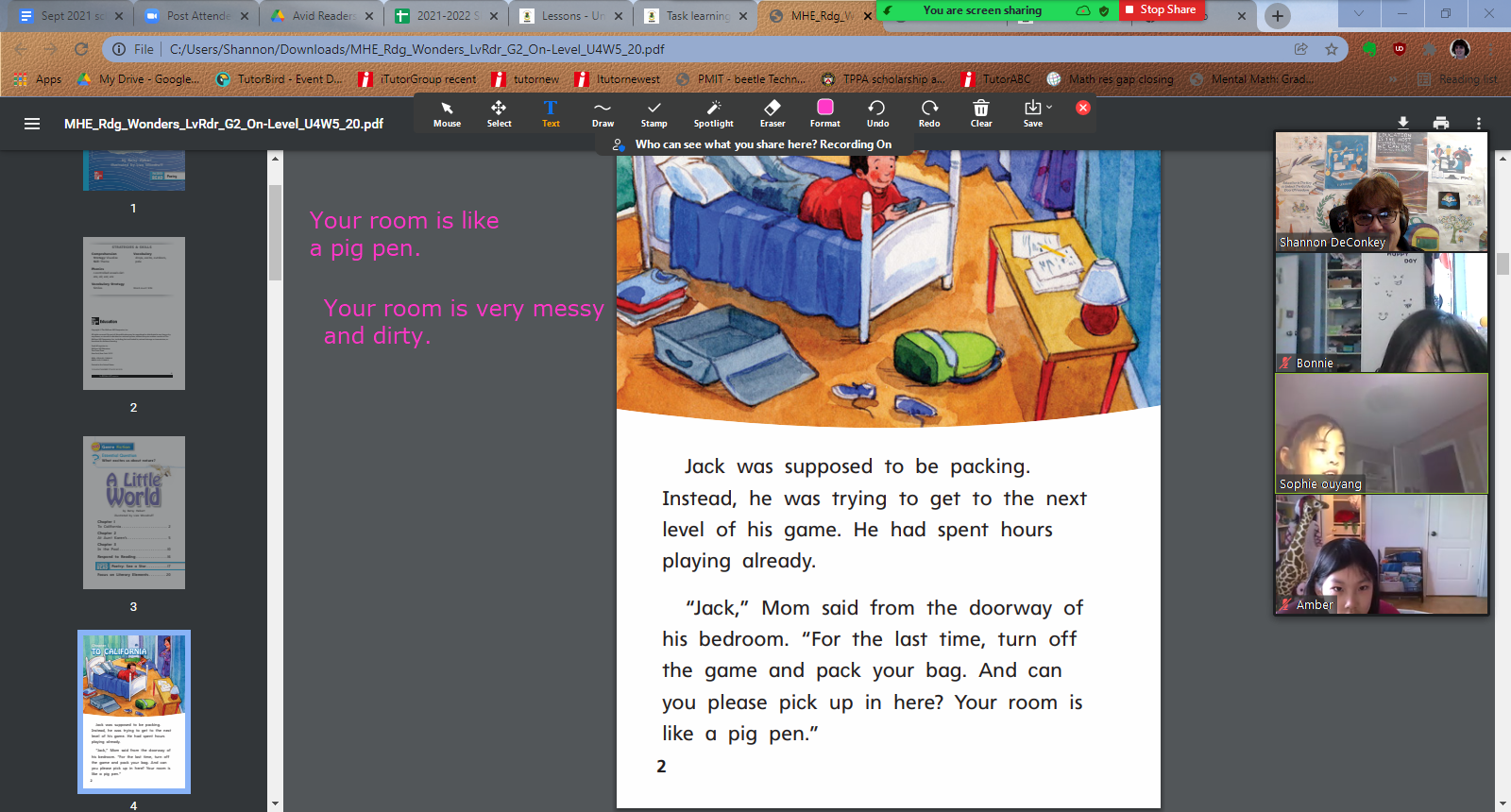The image size is (1511, 812).
Task: Close the annotation toolbar
Action: point(1083,108)
